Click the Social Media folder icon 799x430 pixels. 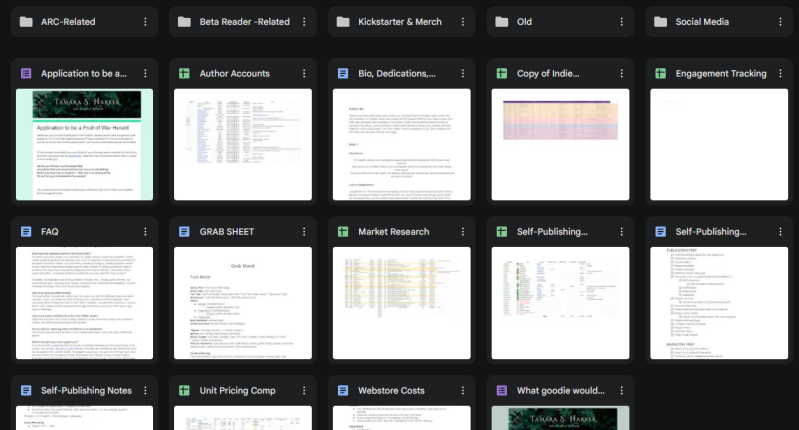tap(660, 22)
